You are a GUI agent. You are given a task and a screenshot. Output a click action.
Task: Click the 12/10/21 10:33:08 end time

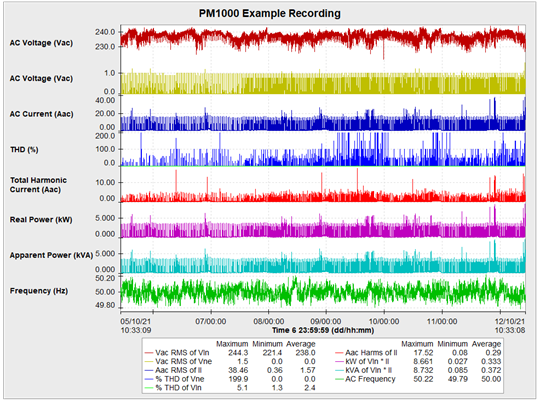click(x=510, y=326)
